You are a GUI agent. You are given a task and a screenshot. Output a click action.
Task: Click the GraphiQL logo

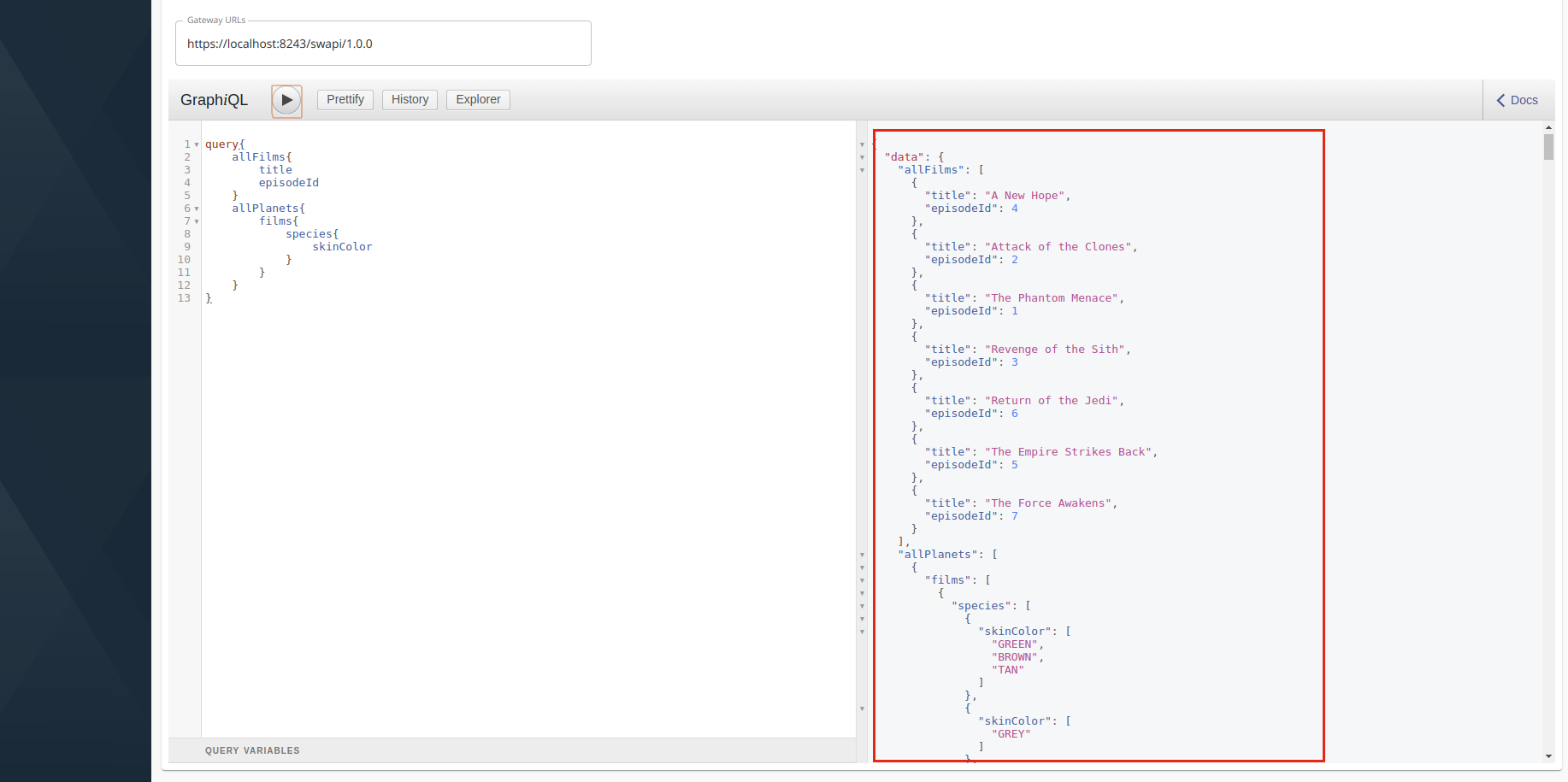214,100
